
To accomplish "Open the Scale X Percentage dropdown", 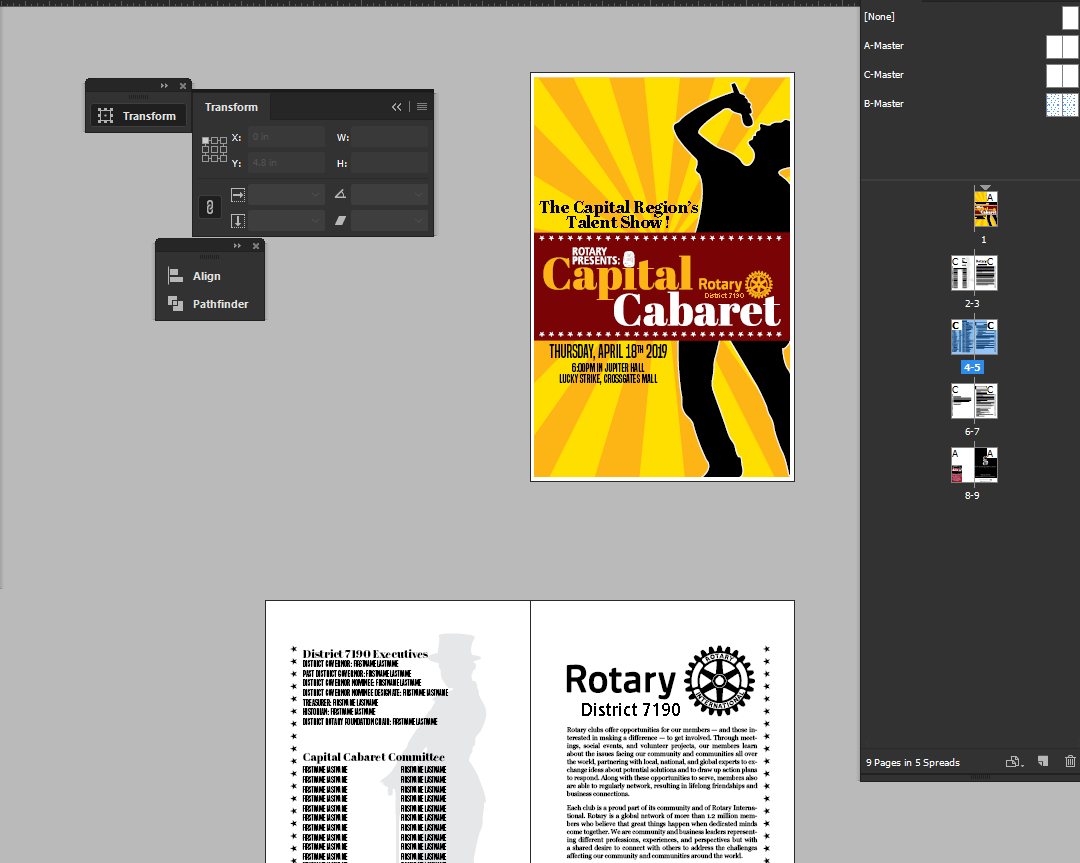I will click(317, 194).
